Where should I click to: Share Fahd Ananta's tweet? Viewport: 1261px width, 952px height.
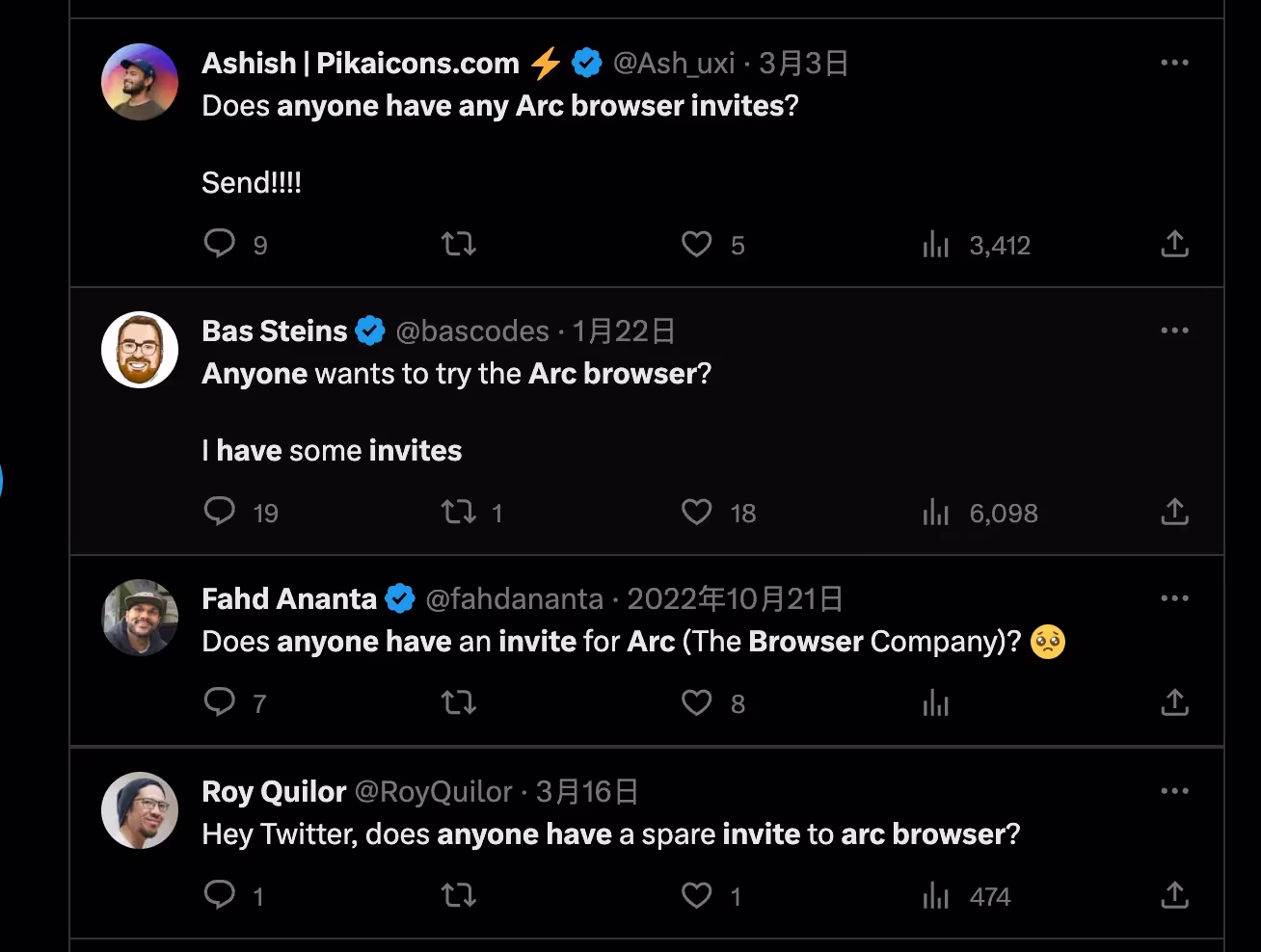pos(1174,702)
